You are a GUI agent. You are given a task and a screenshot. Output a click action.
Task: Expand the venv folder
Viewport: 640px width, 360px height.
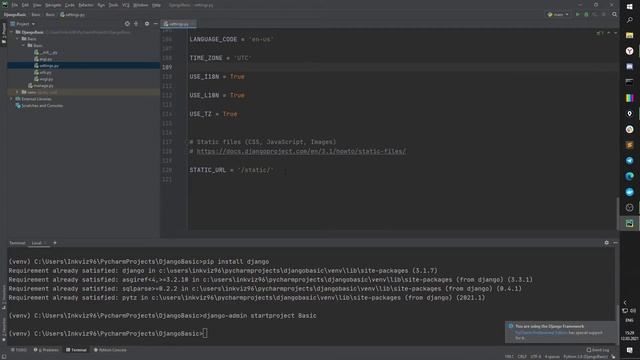tap(18, 92)
